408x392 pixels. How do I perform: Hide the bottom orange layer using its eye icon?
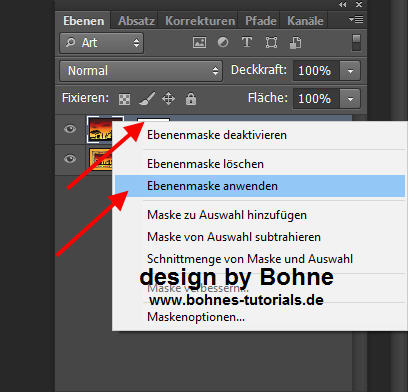pyautogui.click(x=70, y=159)
